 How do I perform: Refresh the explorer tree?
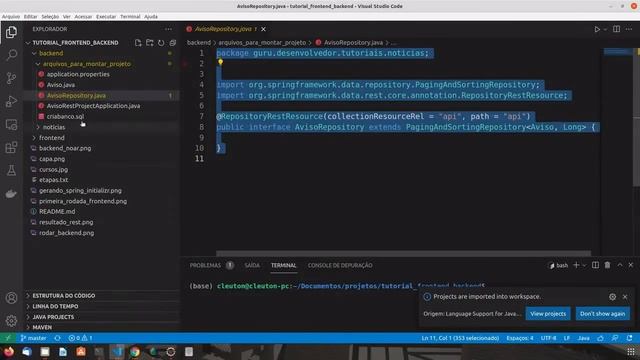click(x=161, y=42)
